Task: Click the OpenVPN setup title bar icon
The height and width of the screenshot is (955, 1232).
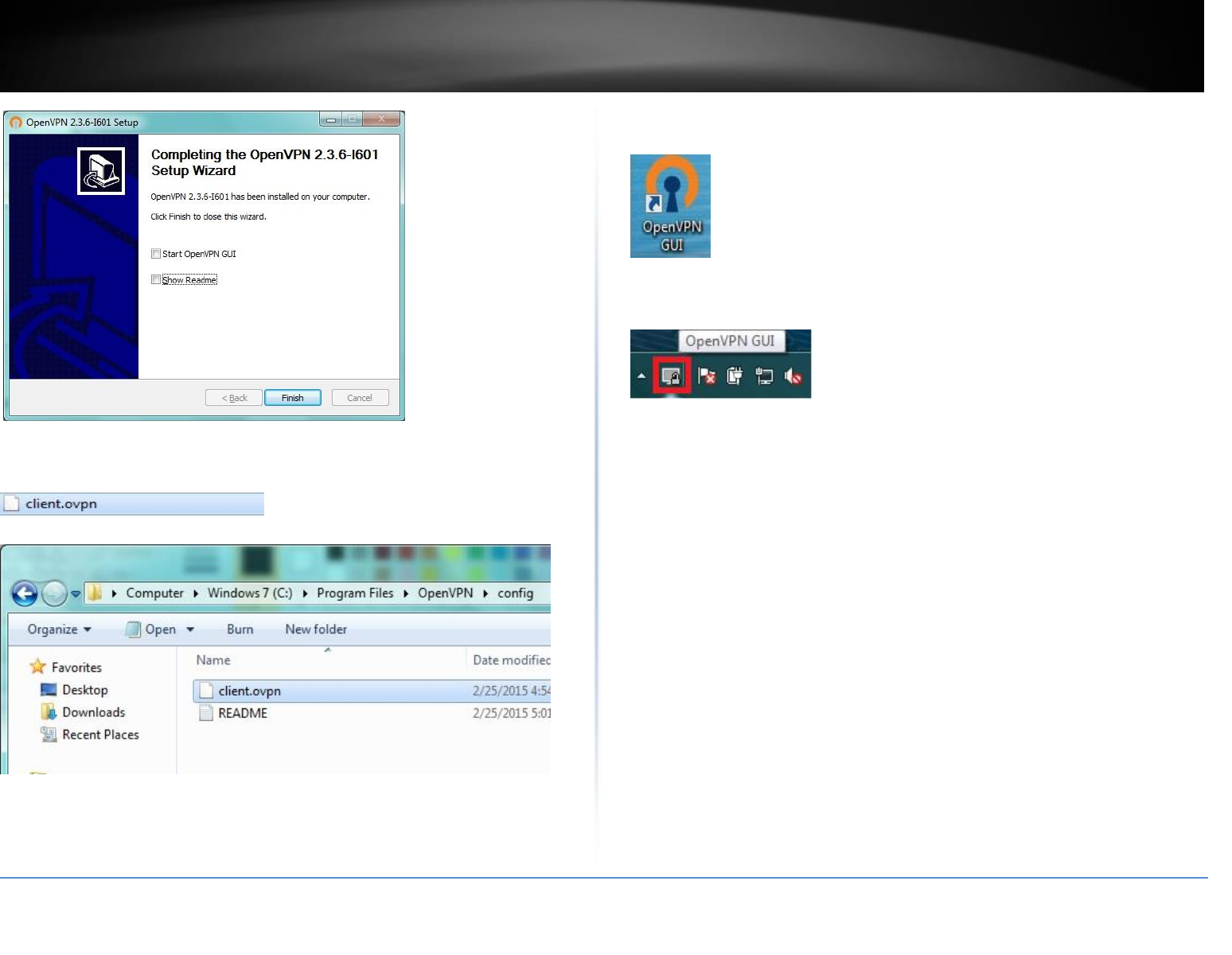Action: (16, 123)
